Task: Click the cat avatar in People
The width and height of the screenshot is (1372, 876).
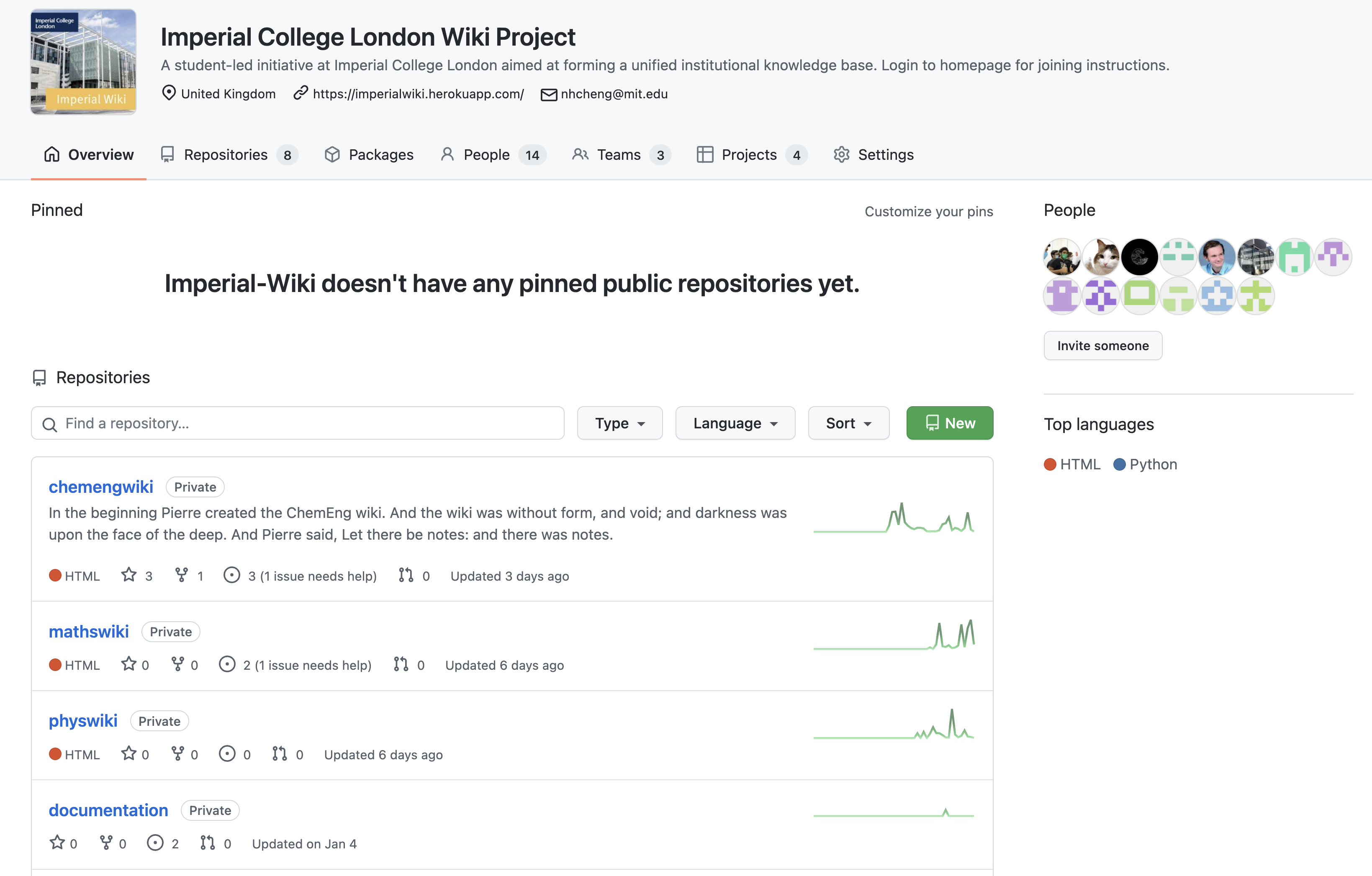Action: pos(1101,257)
